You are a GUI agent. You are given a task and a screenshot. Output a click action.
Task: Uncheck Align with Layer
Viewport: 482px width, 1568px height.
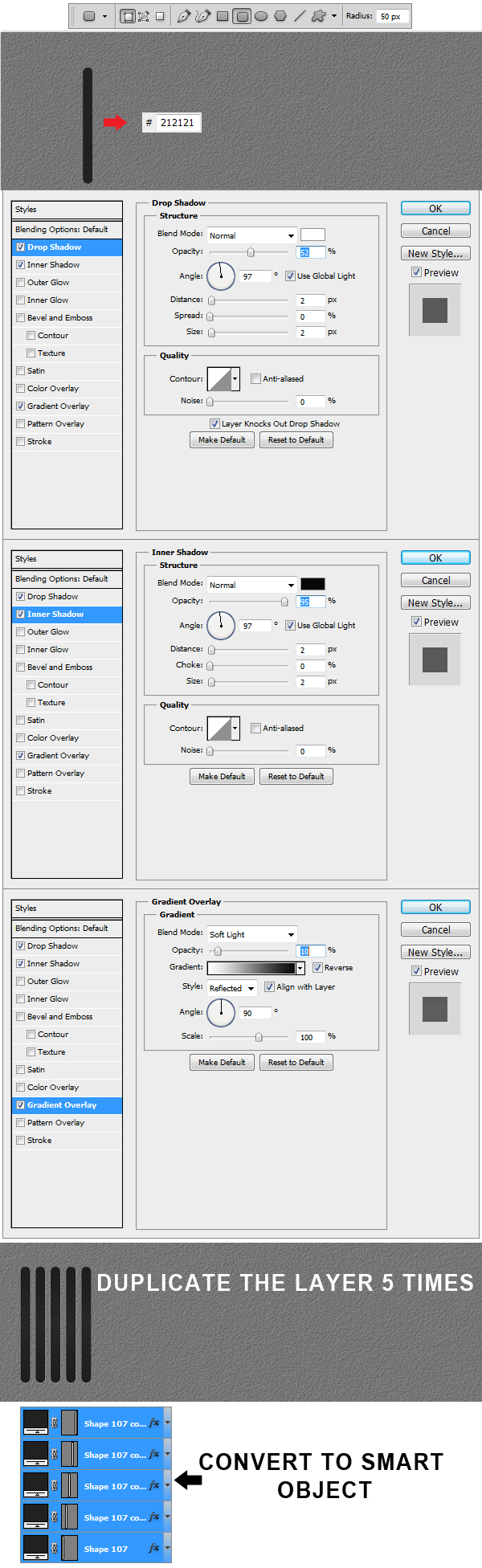click(x=270, y=987)
